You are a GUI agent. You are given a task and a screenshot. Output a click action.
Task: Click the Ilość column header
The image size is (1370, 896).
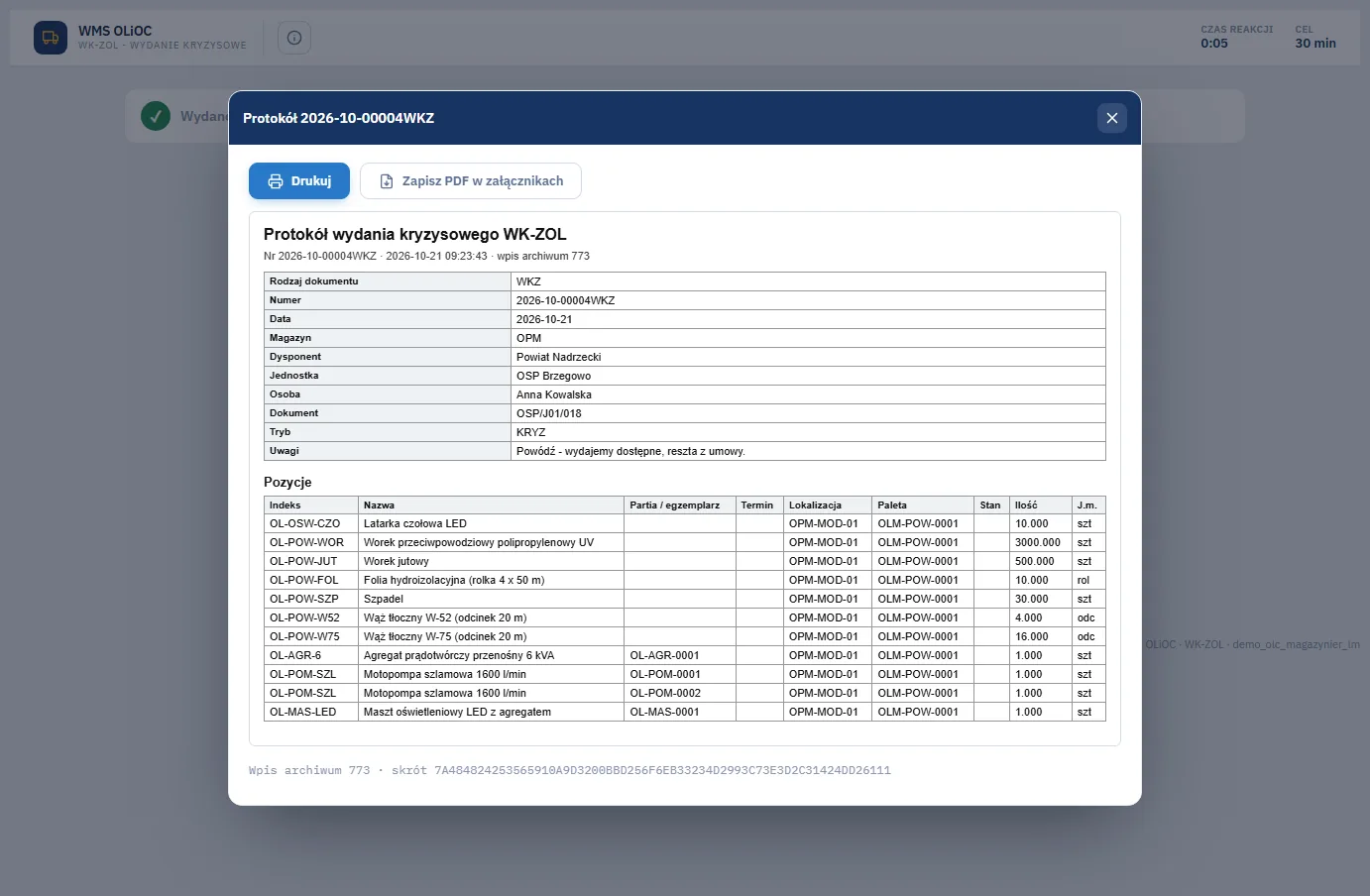[1041, 505]
